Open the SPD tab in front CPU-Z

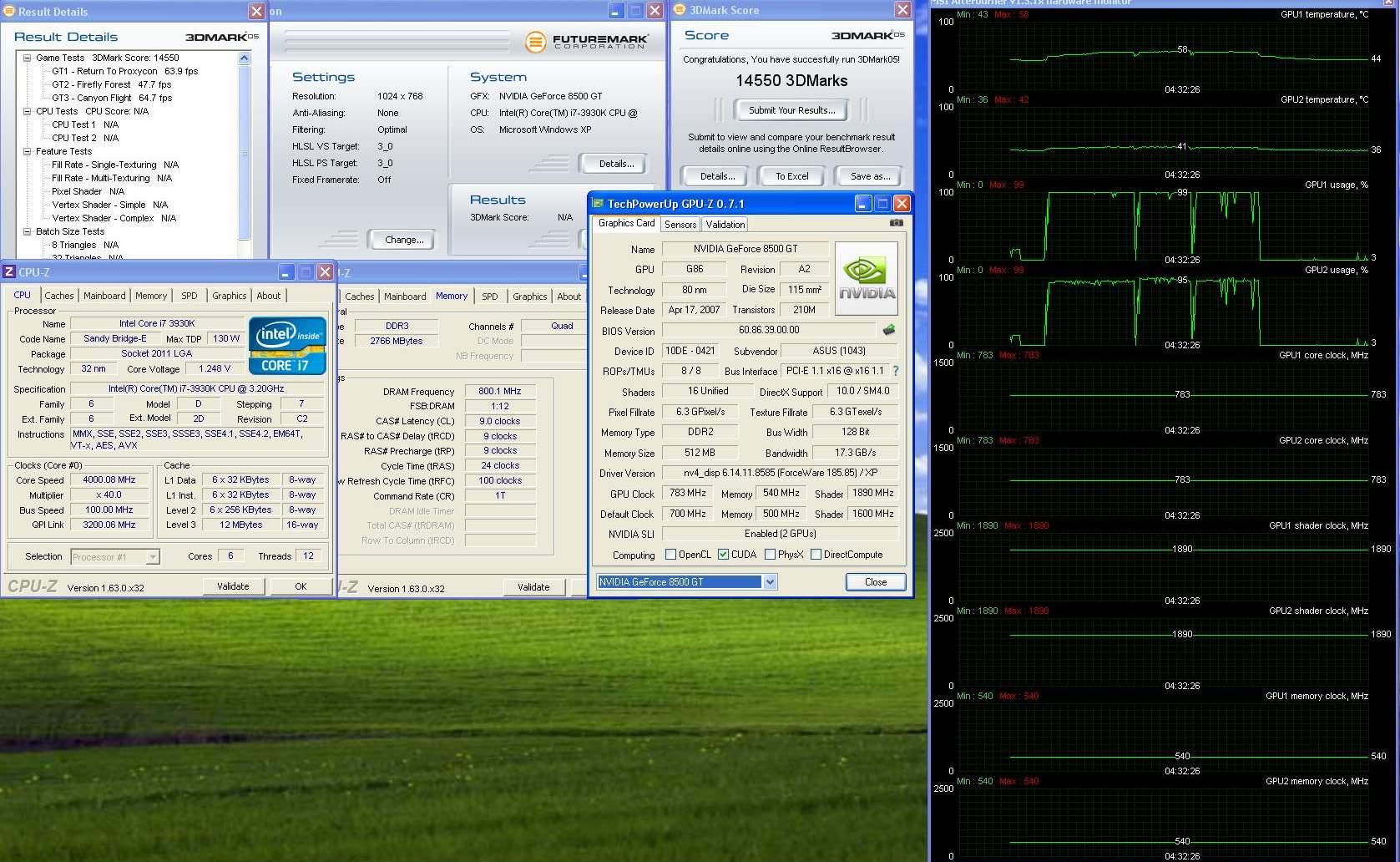[190, 296]
